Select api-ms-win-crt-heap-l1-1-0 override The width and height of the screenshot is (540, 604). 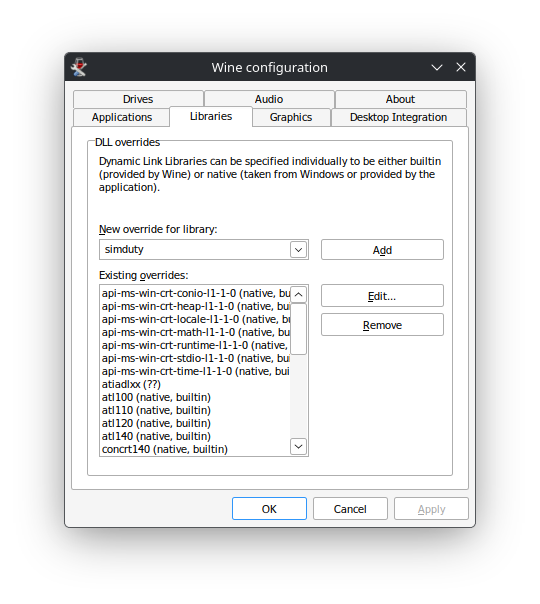coord(195,306)
